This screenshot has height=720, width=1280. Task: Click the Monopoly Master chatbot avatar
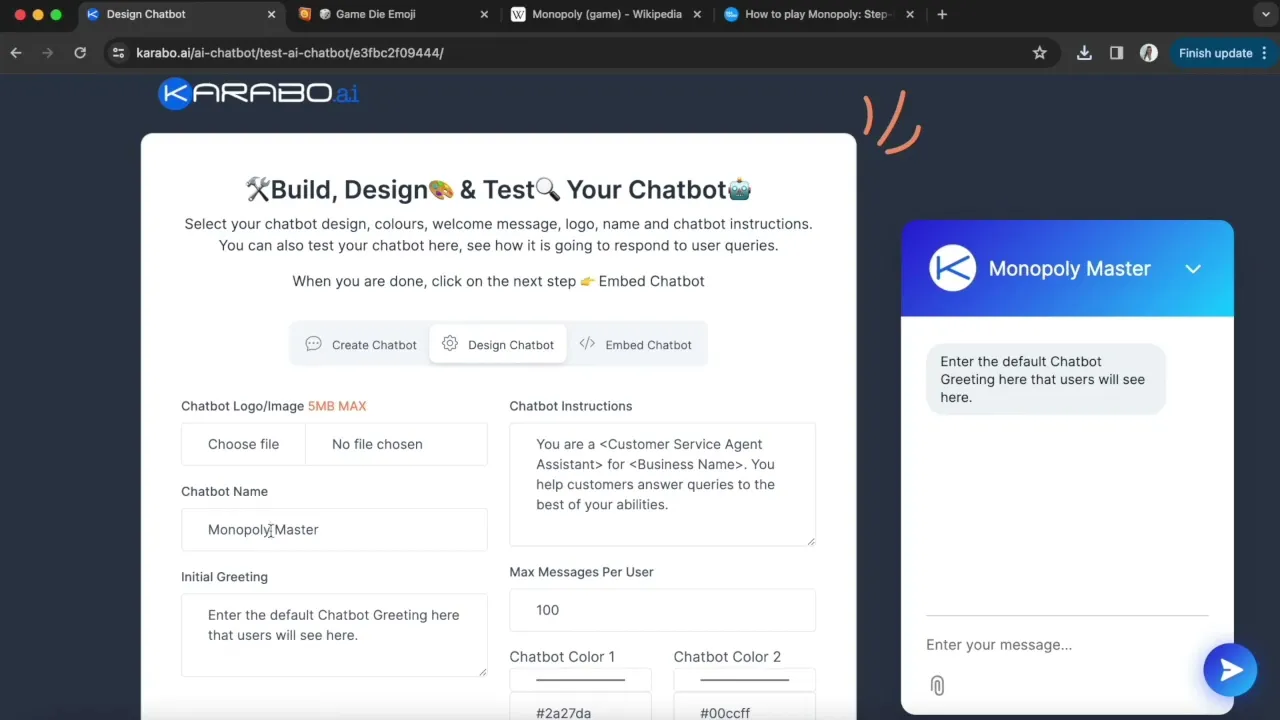click(x=952, y=268)
